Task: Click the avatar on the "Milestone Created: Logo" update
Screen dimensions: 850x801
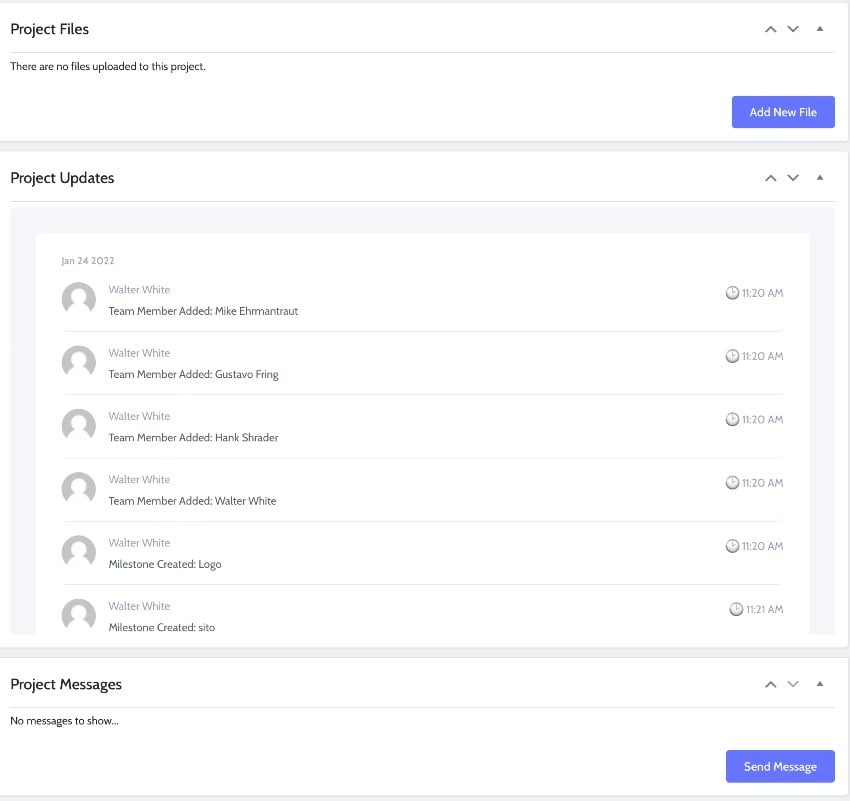Action: [78, 552]
